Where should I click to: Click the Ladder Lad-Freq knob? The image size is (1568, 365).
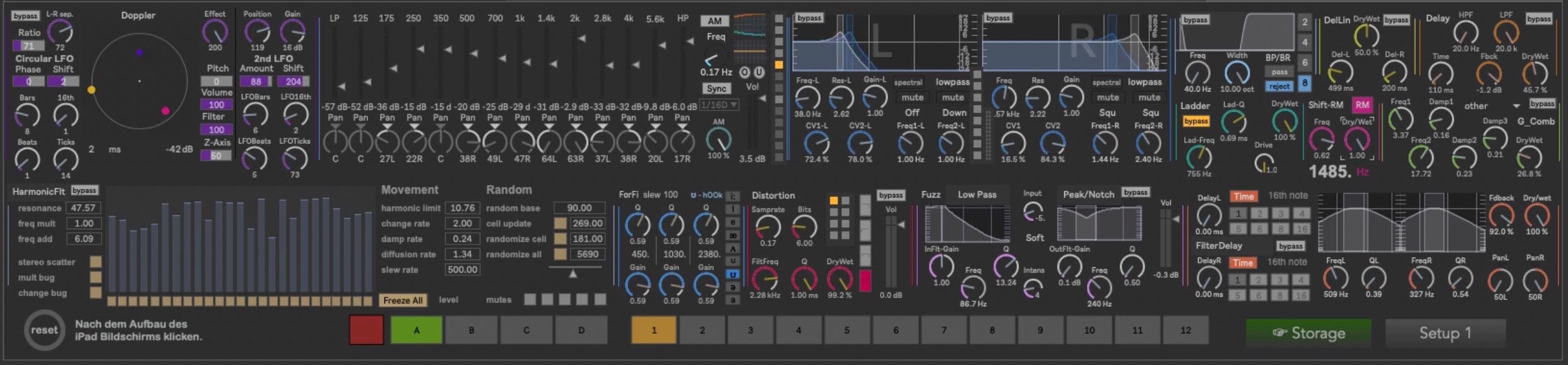[1198, 157]
